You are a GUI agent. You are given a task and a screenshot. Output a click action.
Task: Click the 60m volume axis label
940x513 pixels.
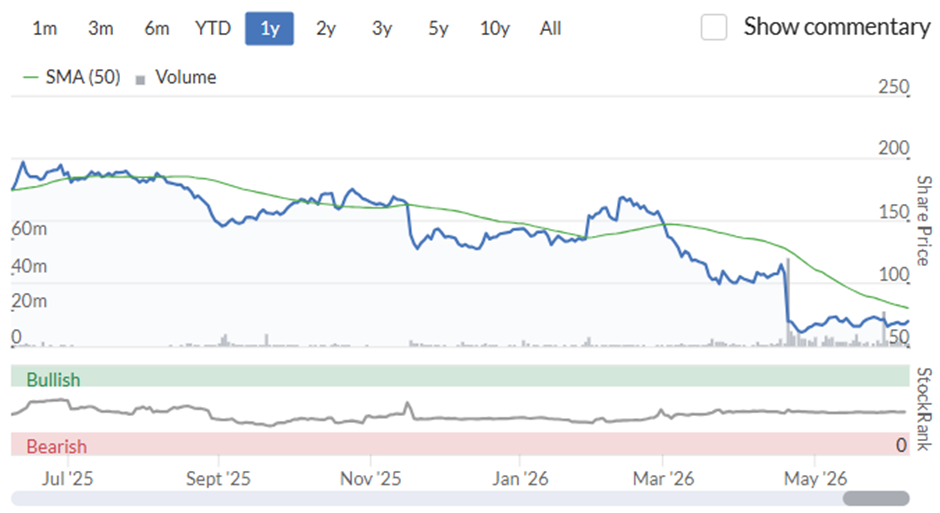(29, 228)
